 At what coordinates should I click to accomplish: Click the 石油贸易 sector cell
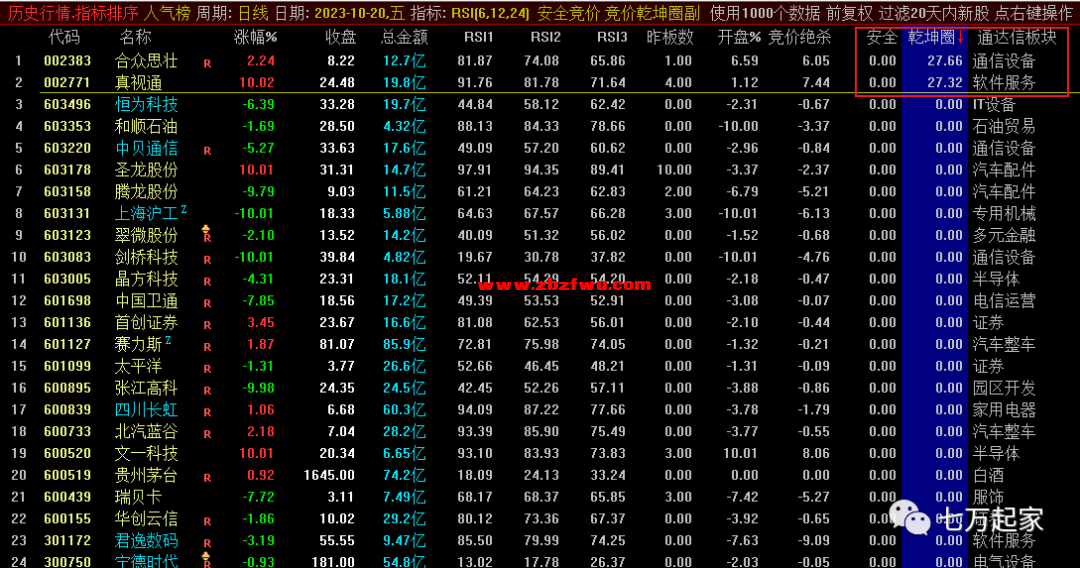(x=1004, y=127)
